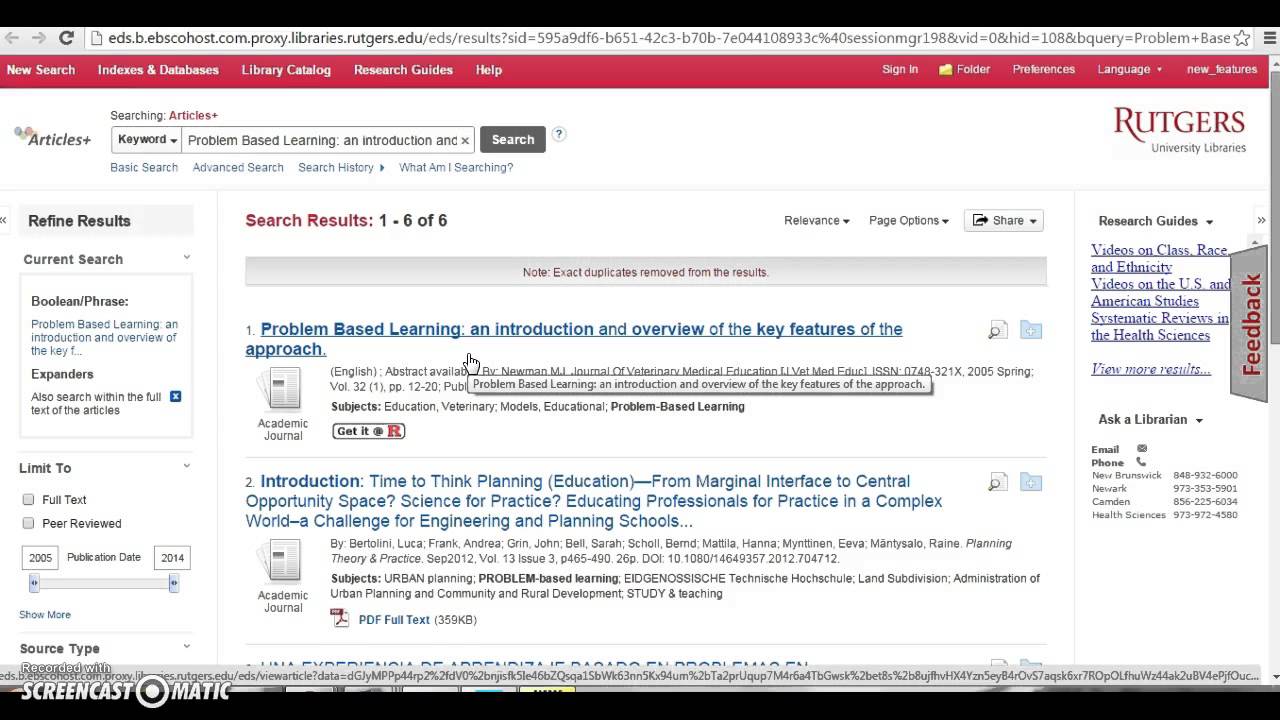Screen dimensions: 1280x720
Task: Open Preferences in top bar
Action: click(1044, 69)
